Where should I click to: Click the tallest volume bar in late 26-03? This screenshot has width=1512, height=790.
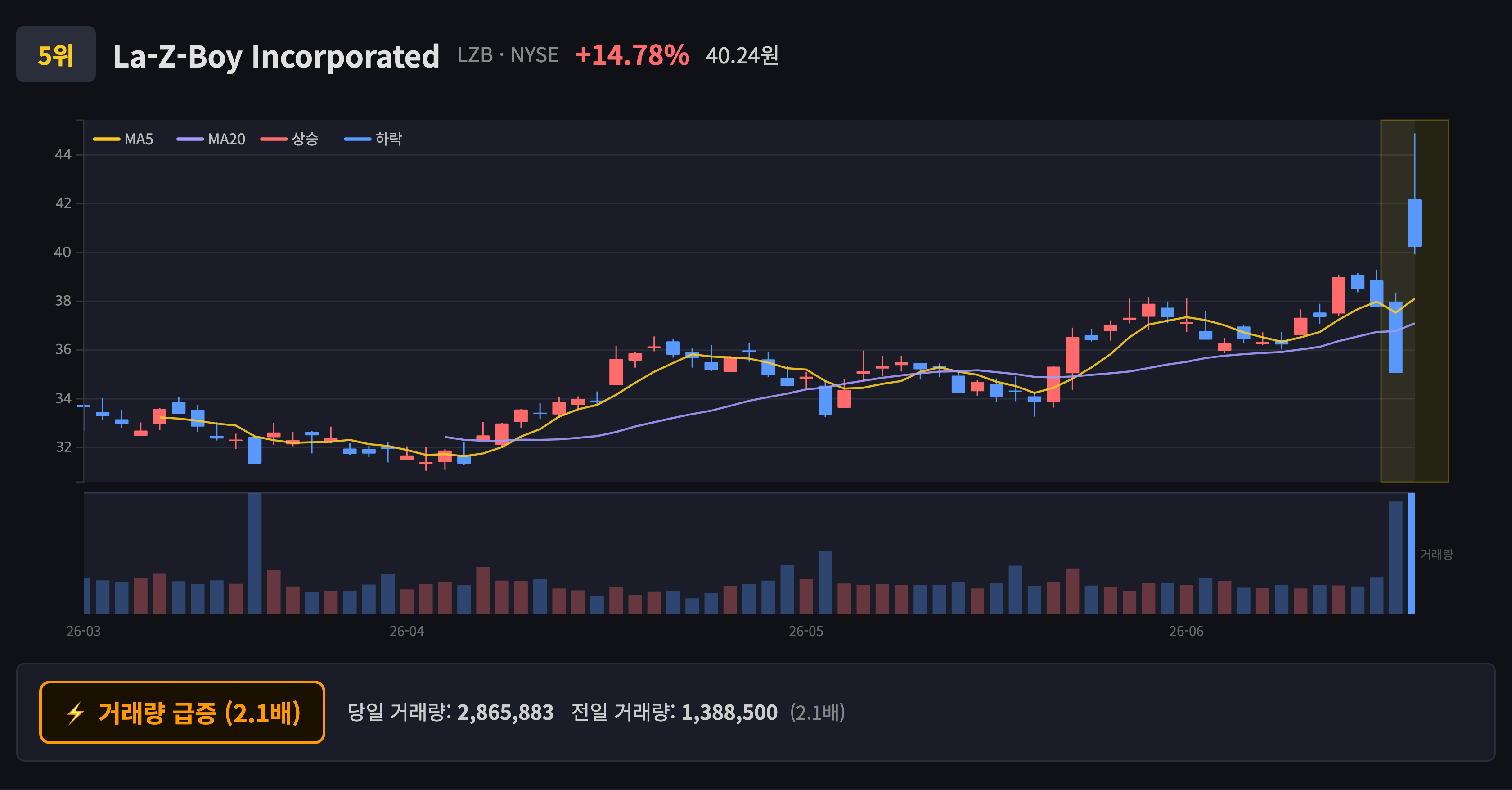(x=255, y=554)
